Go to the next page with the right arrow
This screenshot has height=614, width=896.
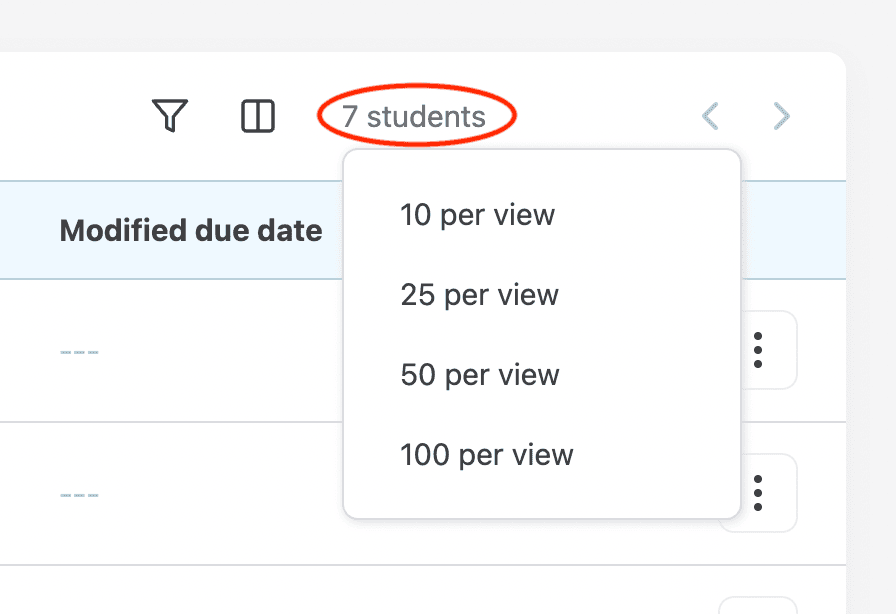coord(781,115)
